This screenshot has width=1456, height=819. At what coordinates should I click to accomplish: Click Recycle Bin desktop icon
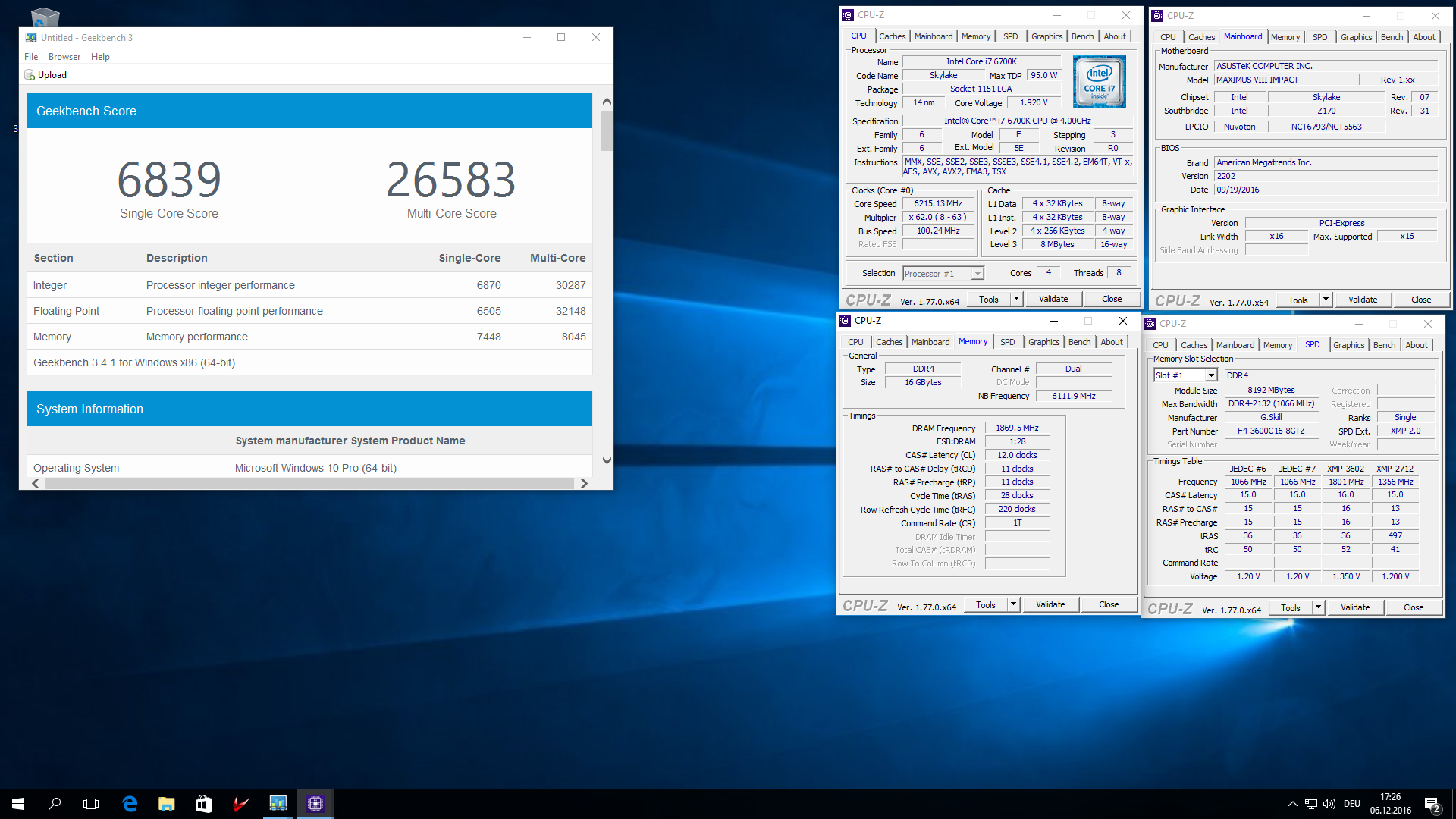coord(45,16)
